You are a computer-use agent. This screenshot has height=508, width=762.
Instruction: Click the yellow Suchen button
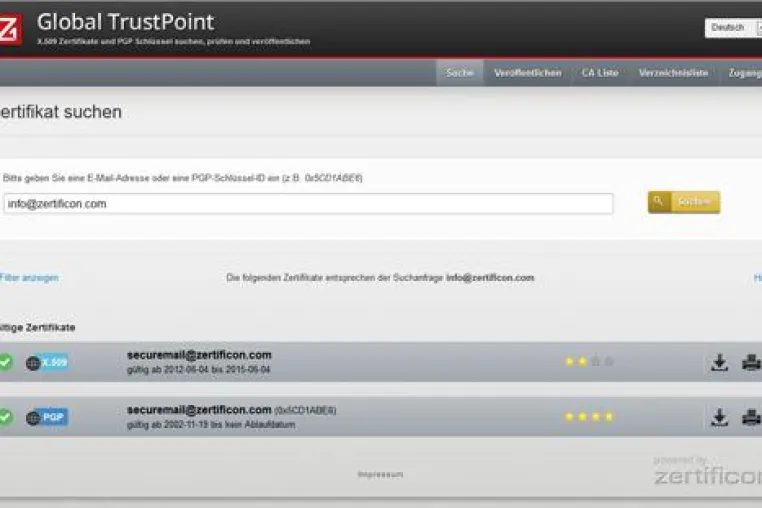pos(684,202)
